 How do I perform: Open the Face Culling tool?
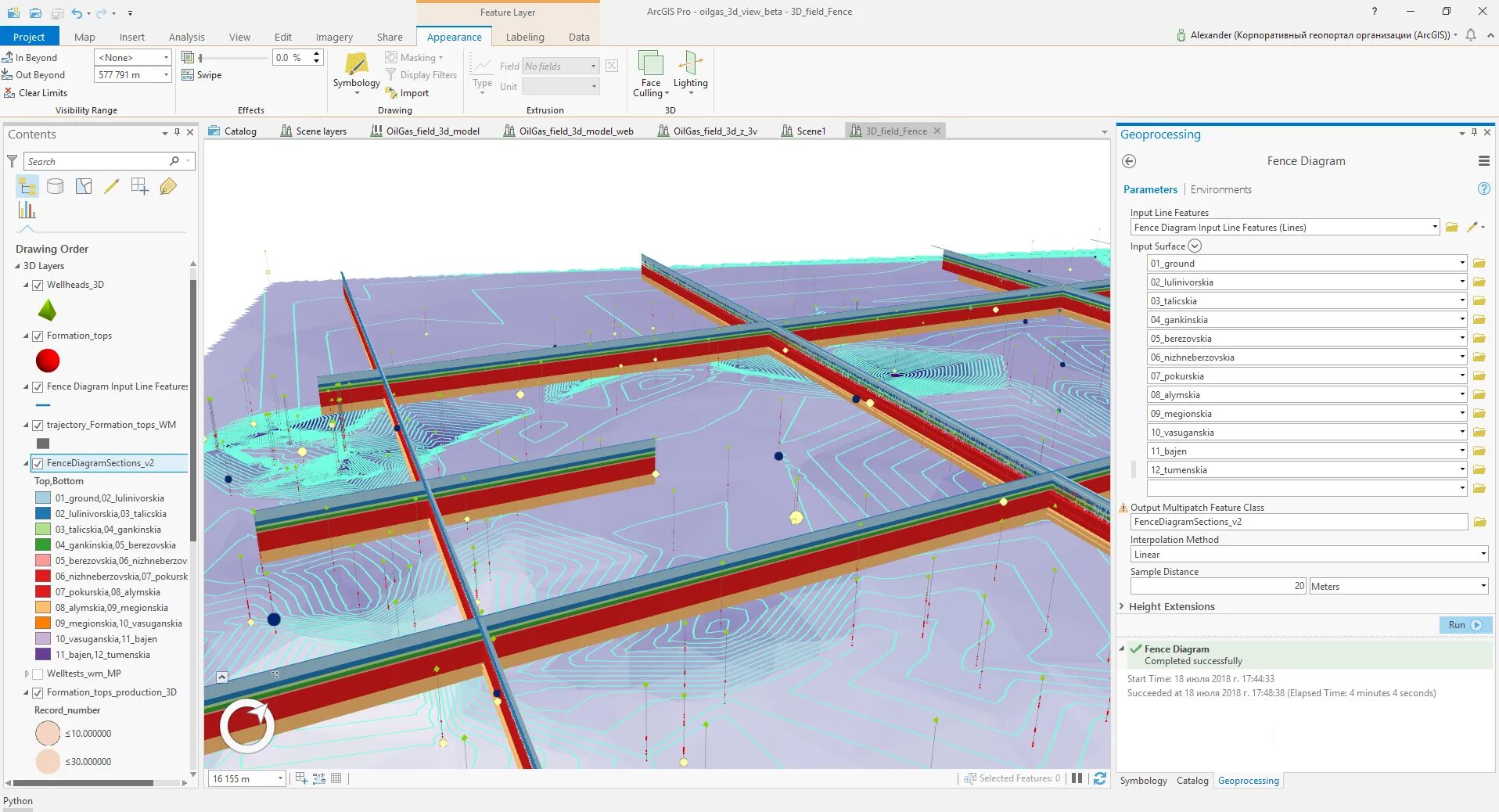(x=651, y=74)
